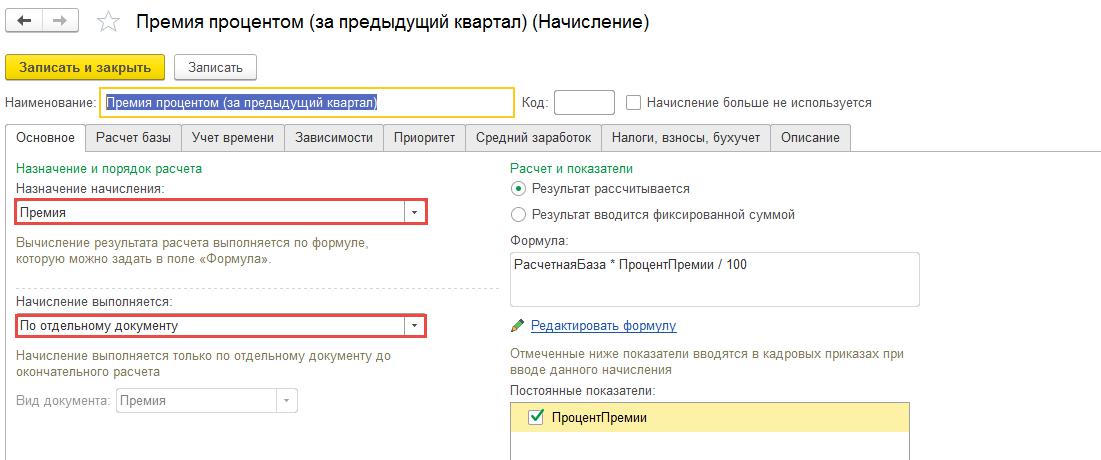The width and height of the screenshot is (1101, 460).
Task: Click the forward navigation arrow
Action: click(x=60, y=21)
